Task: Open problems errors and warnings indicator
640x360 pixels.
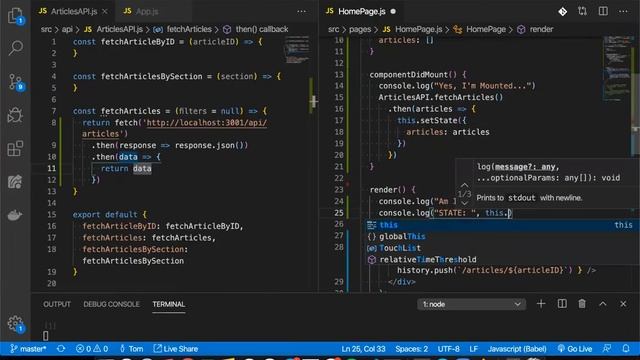Action: pyautogui.click(x=92, y=349)
